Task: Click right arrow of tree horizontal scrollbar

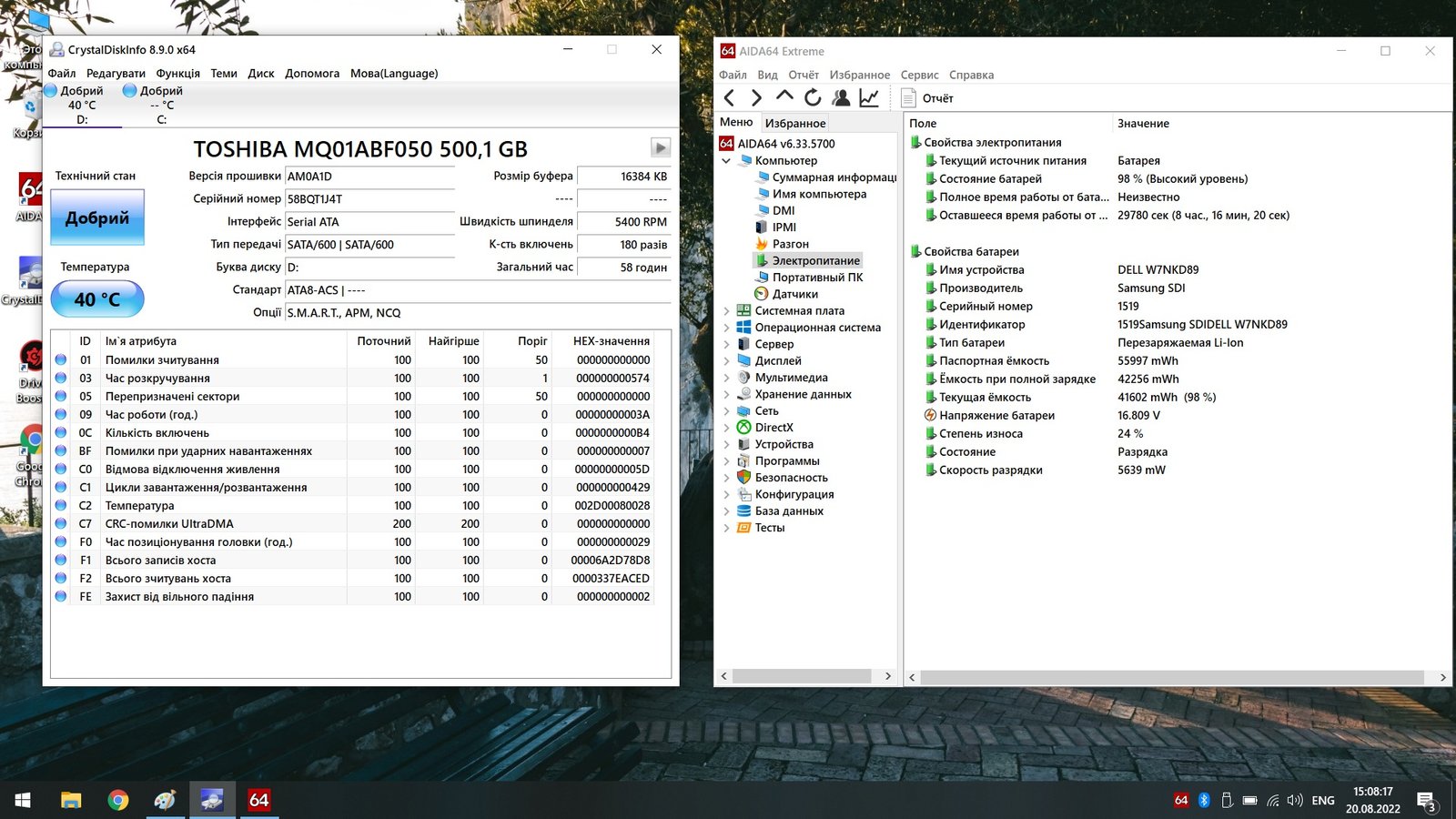Action: 888,676
